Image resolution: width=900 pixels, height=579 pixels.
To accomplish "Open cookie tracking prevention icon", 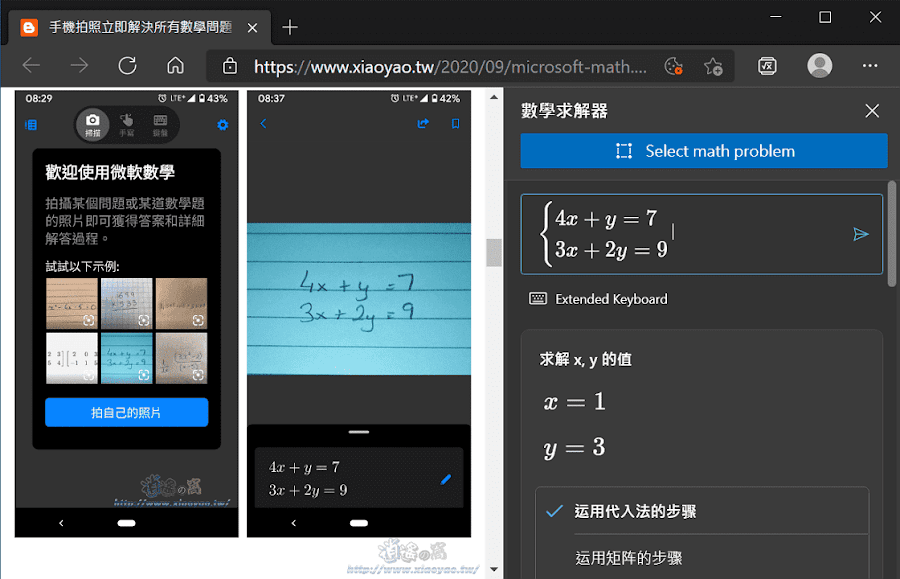I will click(x=673, y=67).
